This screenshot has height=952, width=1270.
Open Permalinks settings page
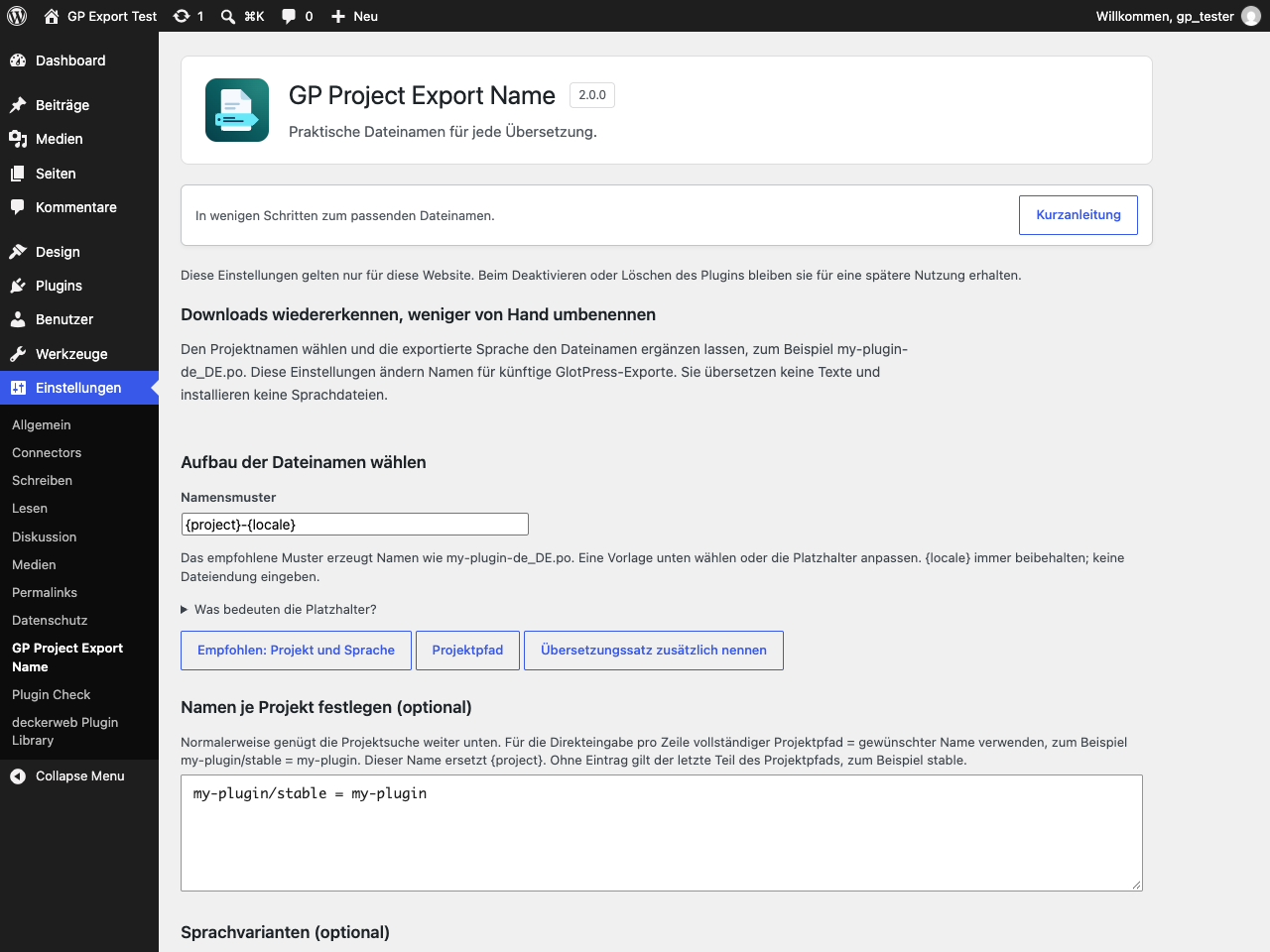pyautogui.click(x=45, y=592)
